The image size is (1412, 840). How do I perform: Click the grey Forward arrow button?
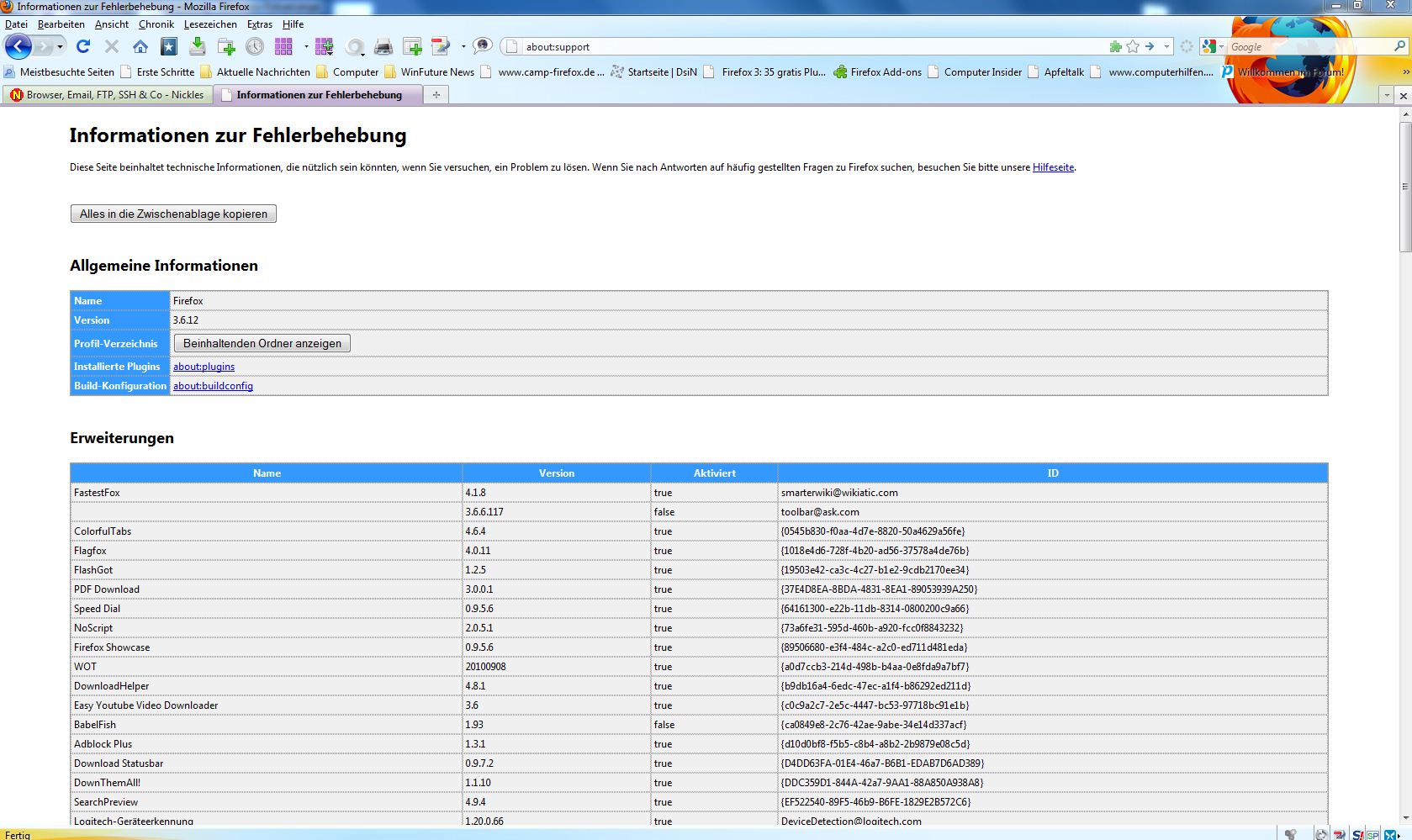pos(43,46)
